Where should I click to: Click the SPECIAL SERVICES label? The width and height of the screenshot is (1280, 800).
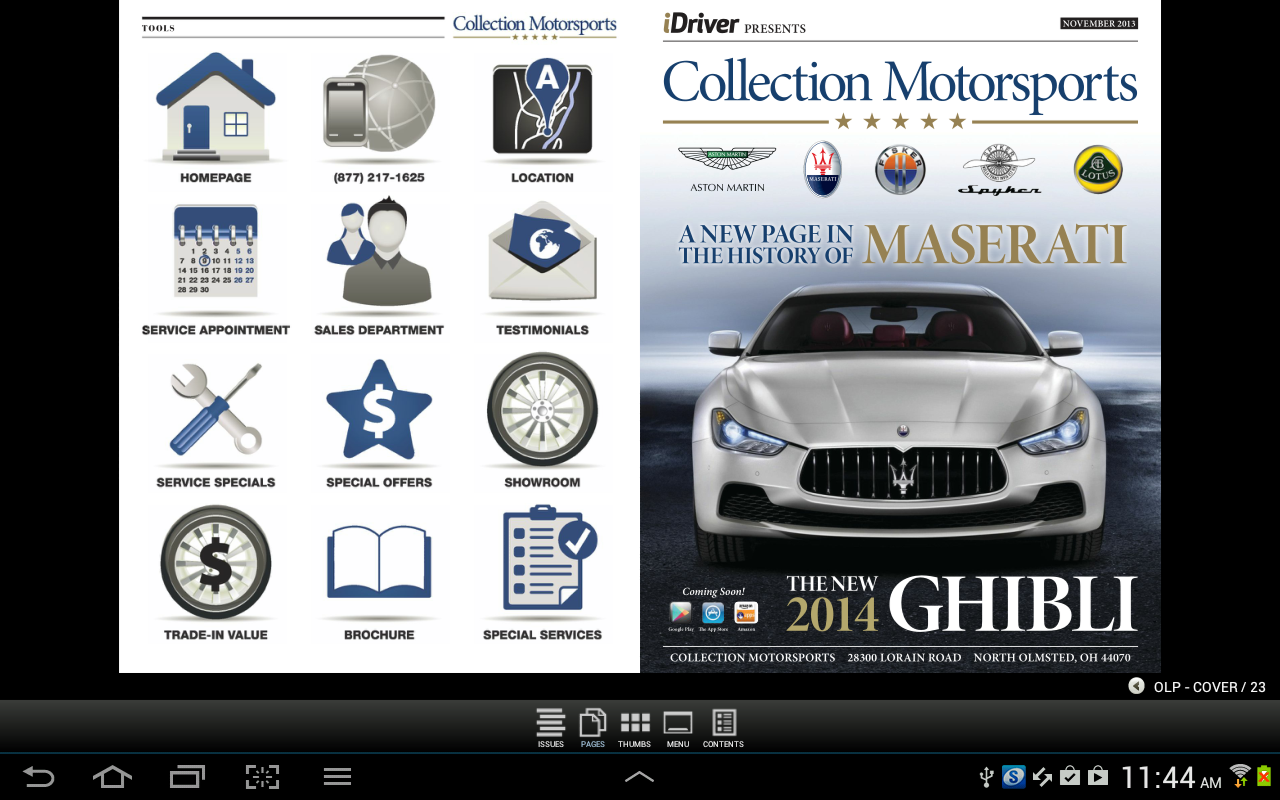click(x=542, y=635)
